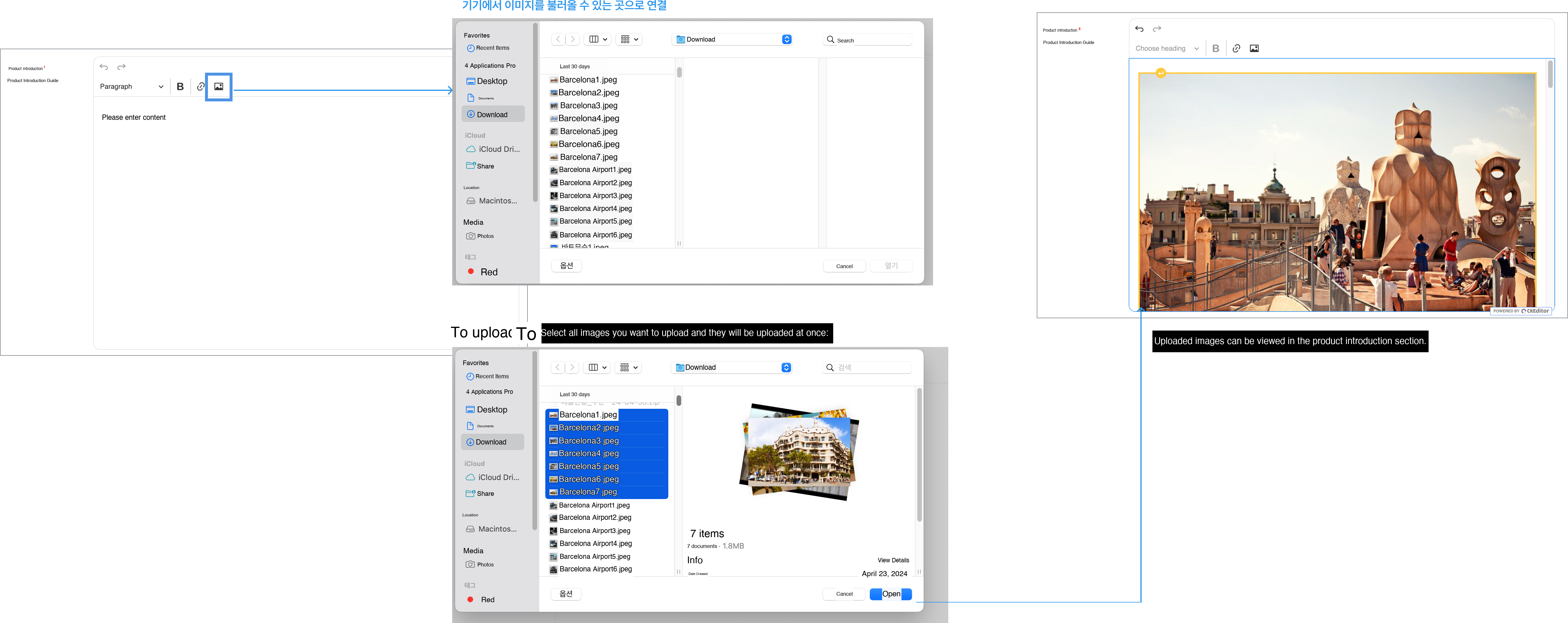Select the Red tag in lower dialog sidebar
Image resolution: width=1568 pixels, height=623 pixels.
(481, 600)
